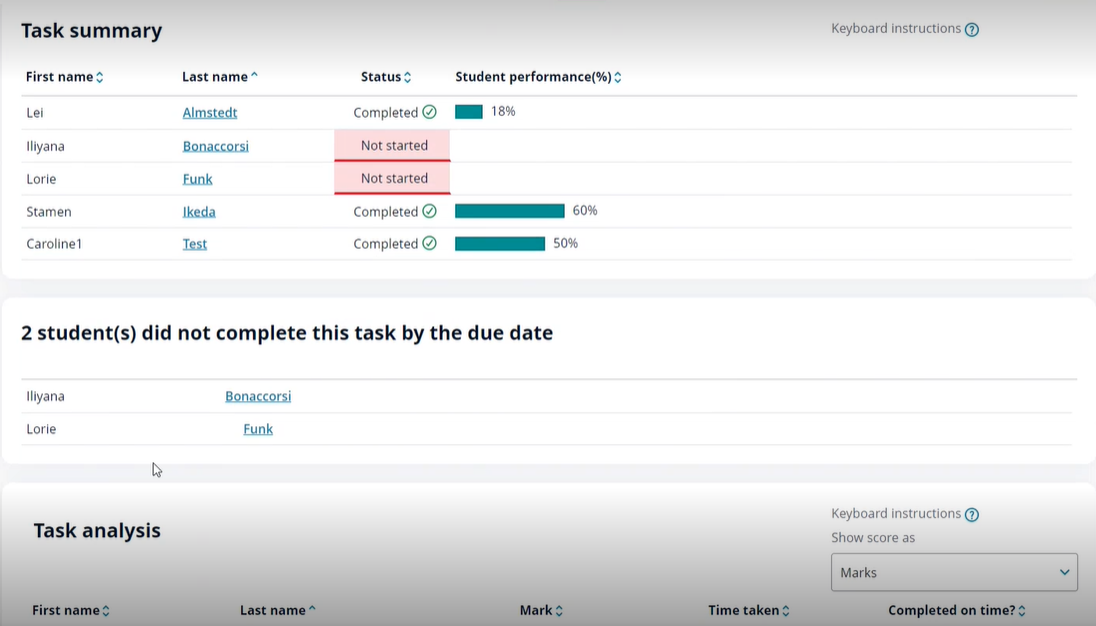Toggle Mark column sorting in Task analysis
Image resolution: width=1096 pixels, height=626 pixels.
(x=557, y=610)
